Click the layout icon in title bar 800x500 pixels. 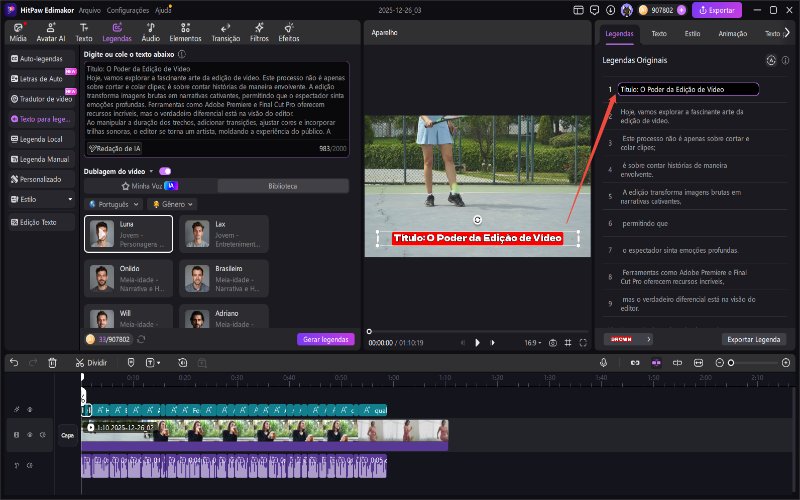click(x=578, y=10)
